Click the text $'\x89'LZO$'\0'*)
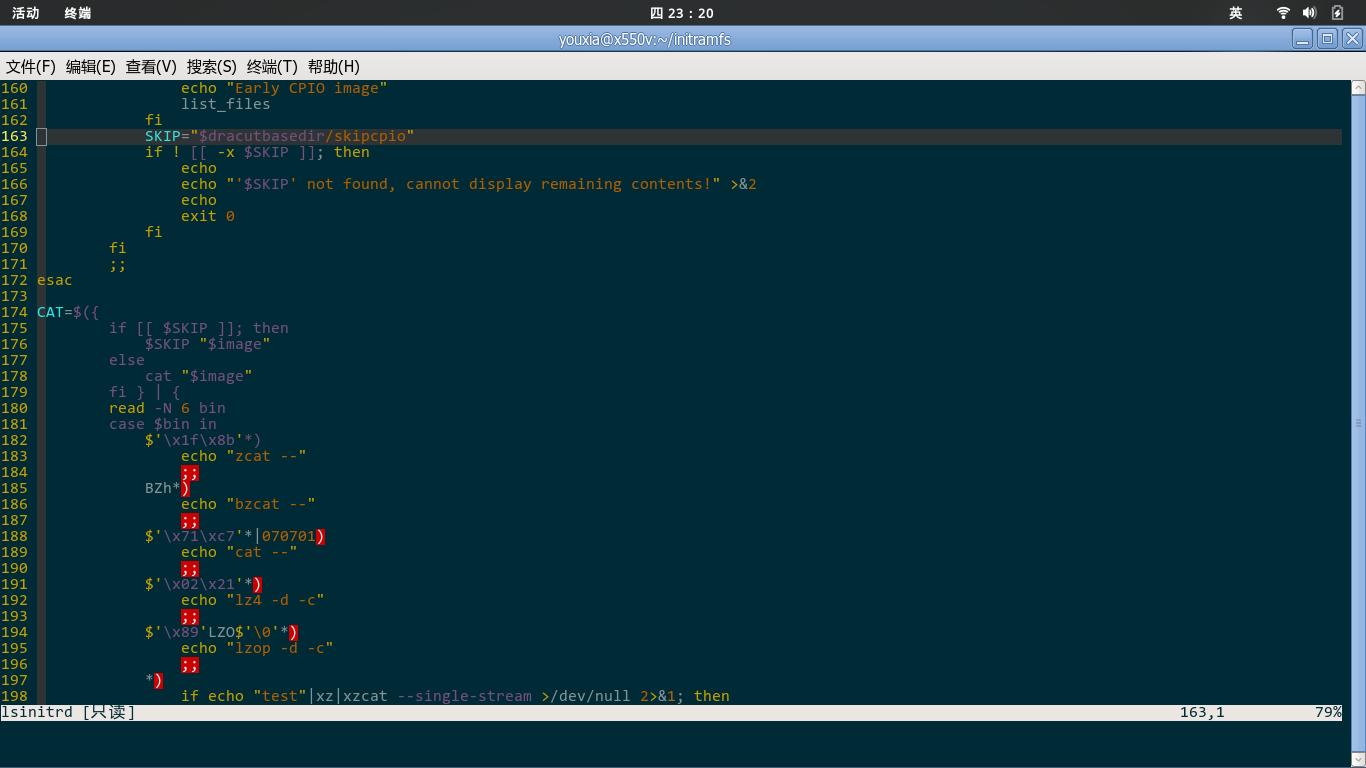 pyautogui.click(x=221, y=632)
